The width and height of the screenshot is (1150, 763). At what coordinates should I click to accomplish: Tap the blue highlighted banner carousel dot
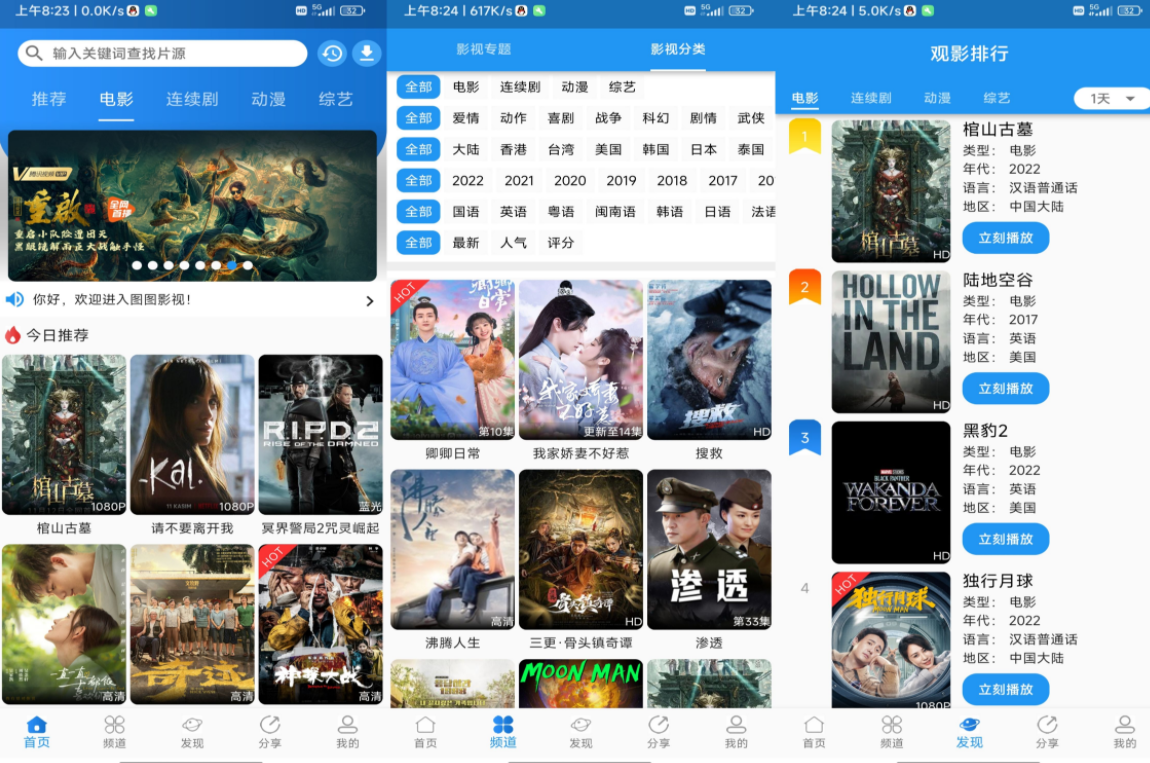pos(232,266)
